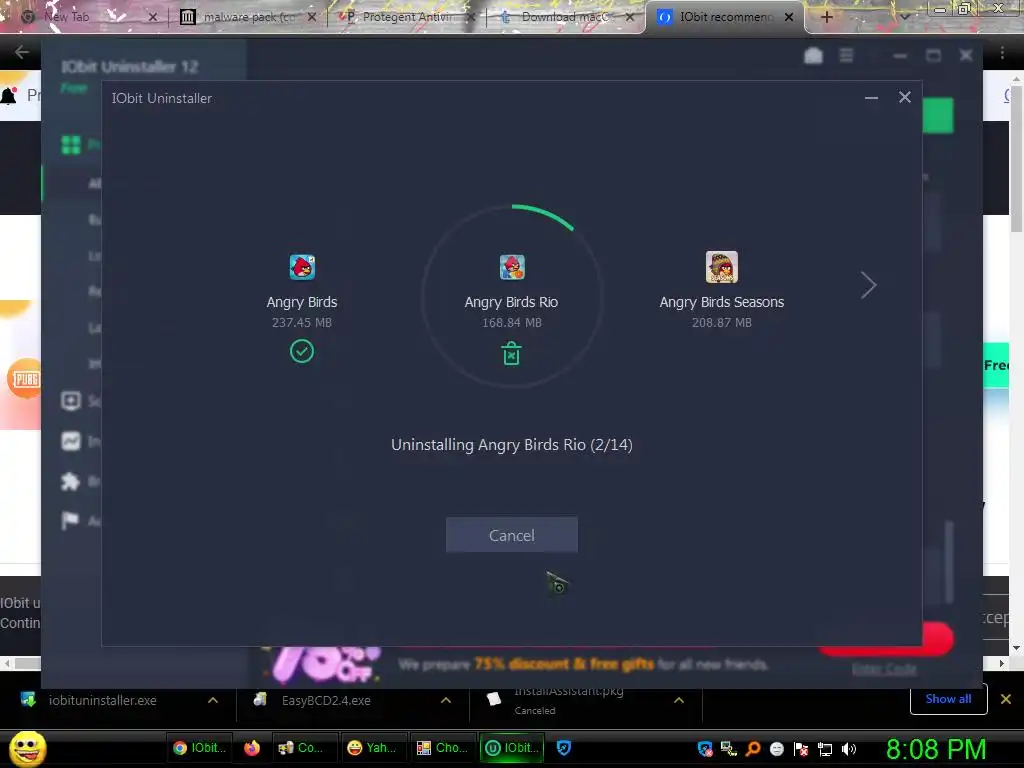Switch to IObit Uninstaller taskbar item
The width and height of the screenshot is (1024, 768).
click(513, 748)
